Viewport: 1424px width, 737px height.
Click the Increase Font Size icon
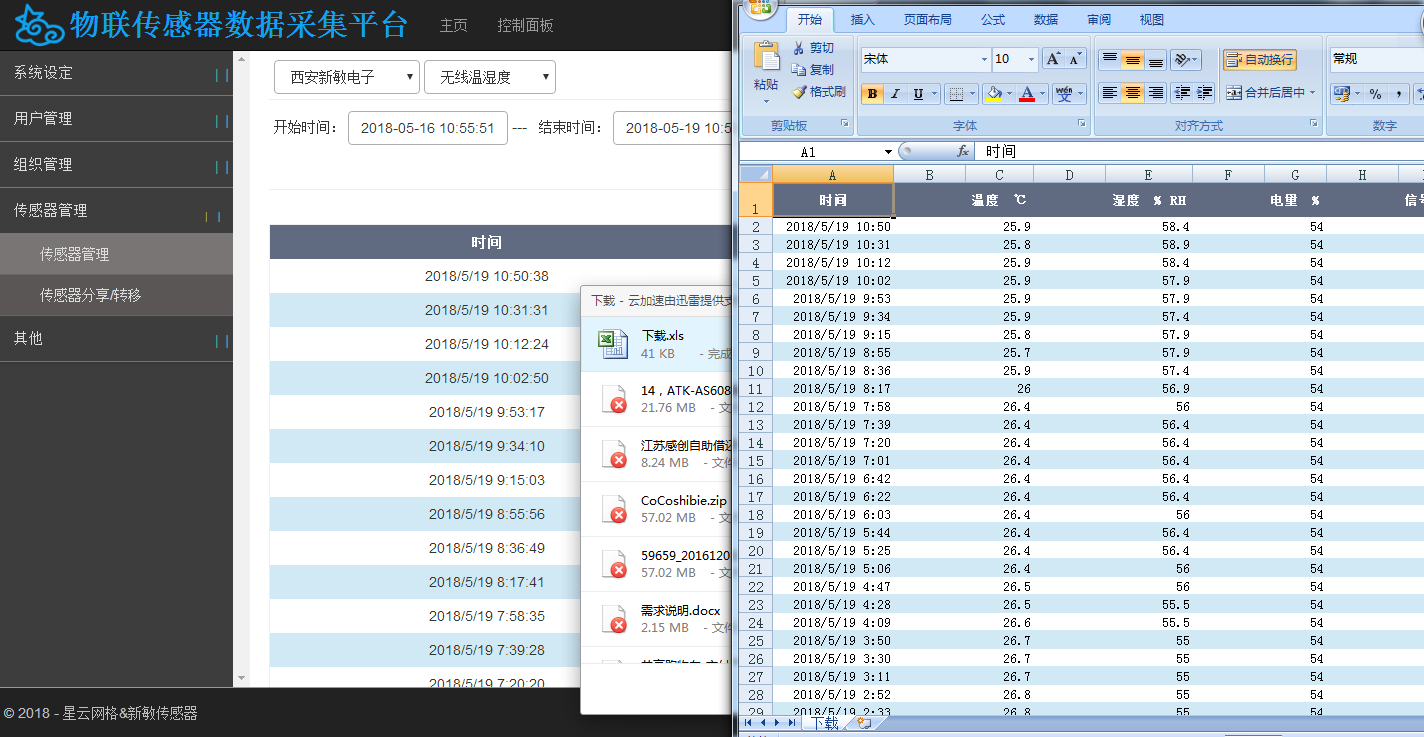pos(1053,60)
